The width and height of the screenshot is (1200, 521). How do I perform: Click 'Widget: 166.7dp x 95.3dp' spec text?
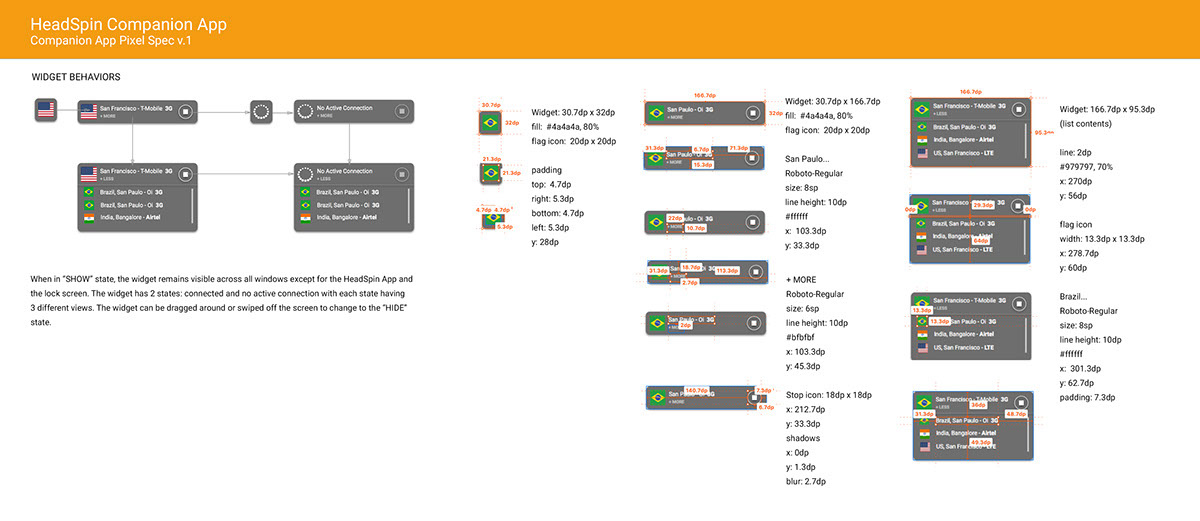(x=1107, y=110)
